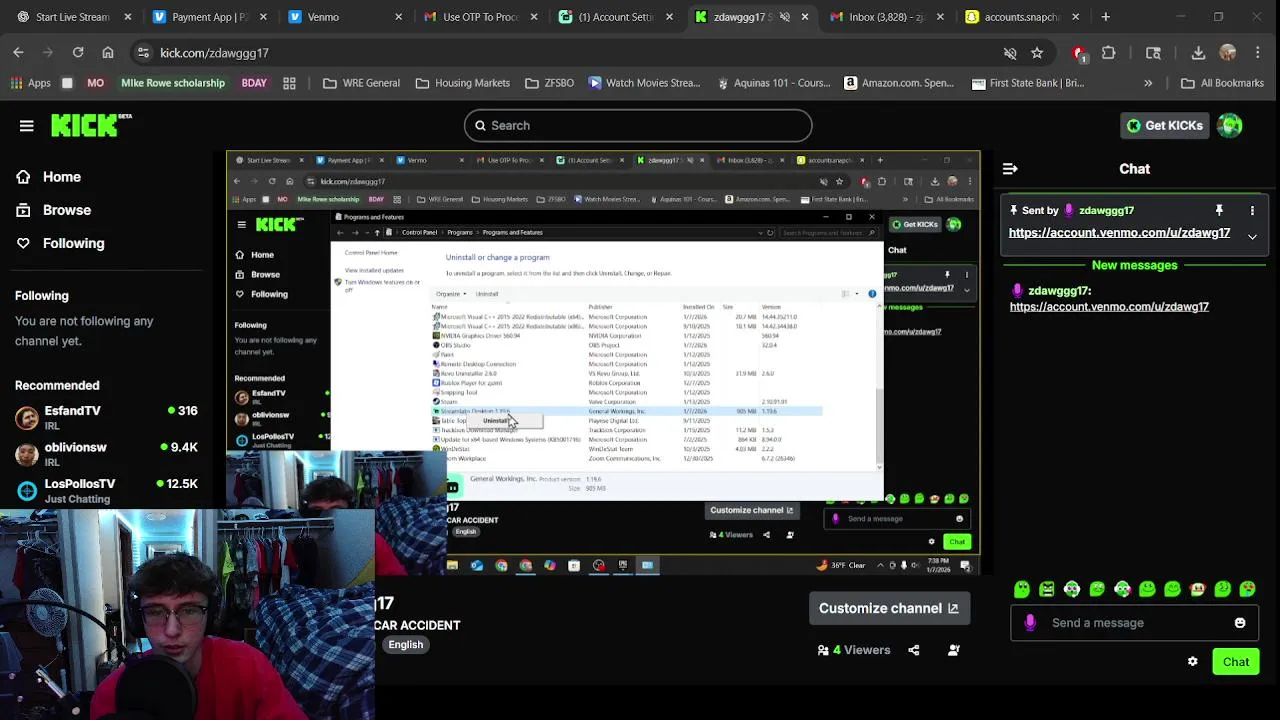This screenshot has width=1280, height=720.
Task: Open WRE General bookmark folder
Action: pyautogui.click(x=361, y=83)
